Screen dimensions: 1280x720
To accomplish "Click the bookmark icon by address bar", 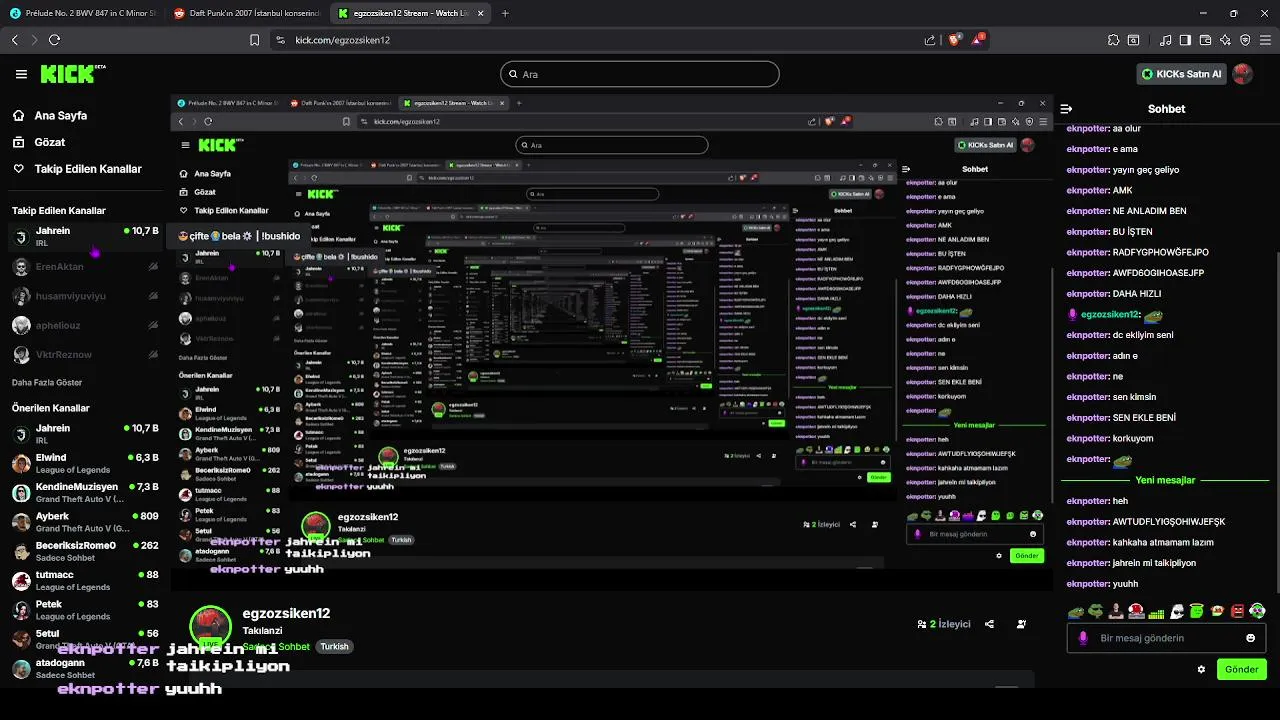I will (254, 40).
